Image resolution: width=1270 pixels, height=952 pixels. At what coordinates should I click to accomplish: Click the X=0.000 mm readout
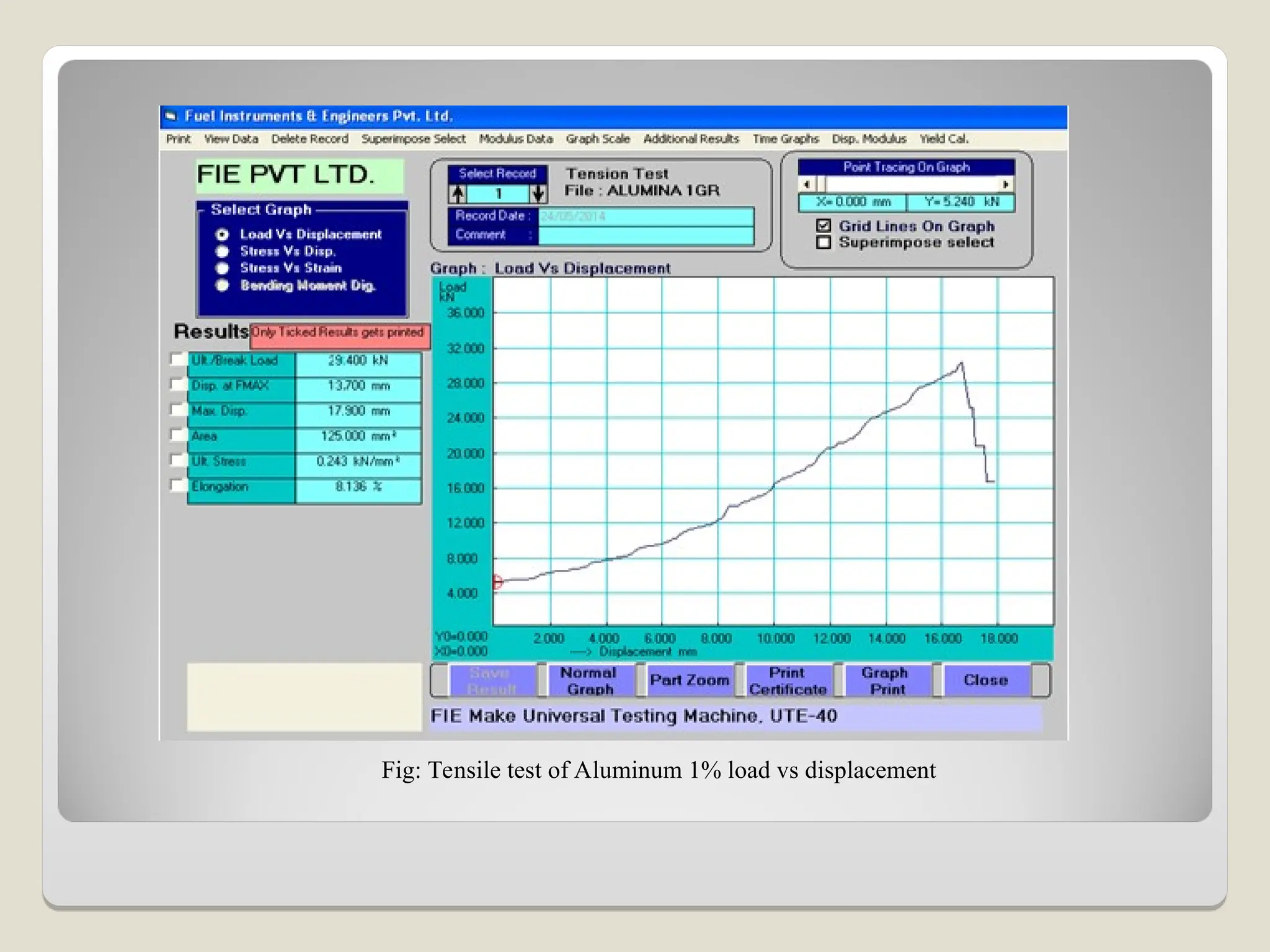pos(853,202)
